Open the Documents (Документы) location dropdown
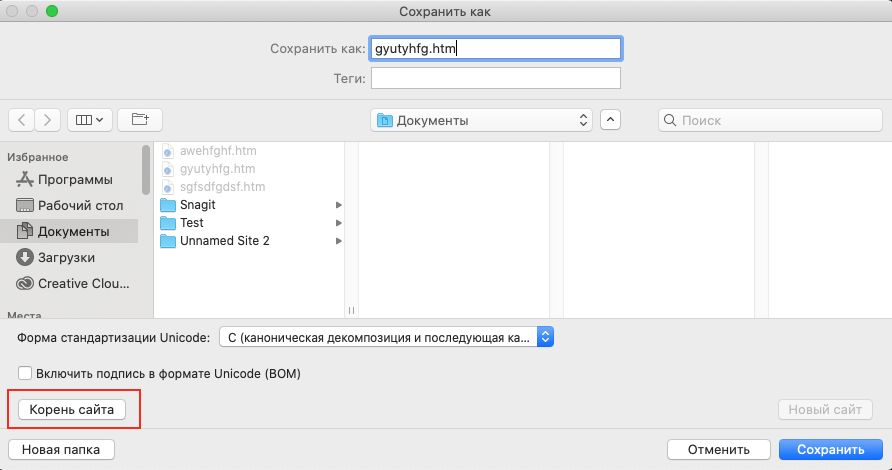 tap(482, 120)
